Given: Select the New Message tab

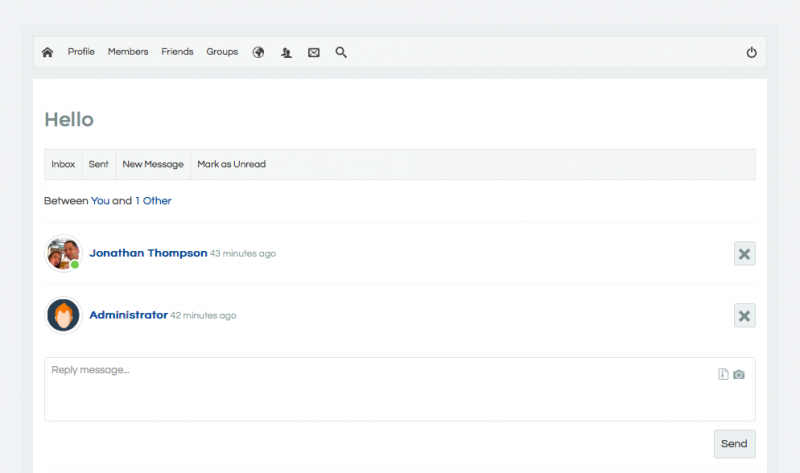Looking at the screenshot, I should [x=153, y=164].
